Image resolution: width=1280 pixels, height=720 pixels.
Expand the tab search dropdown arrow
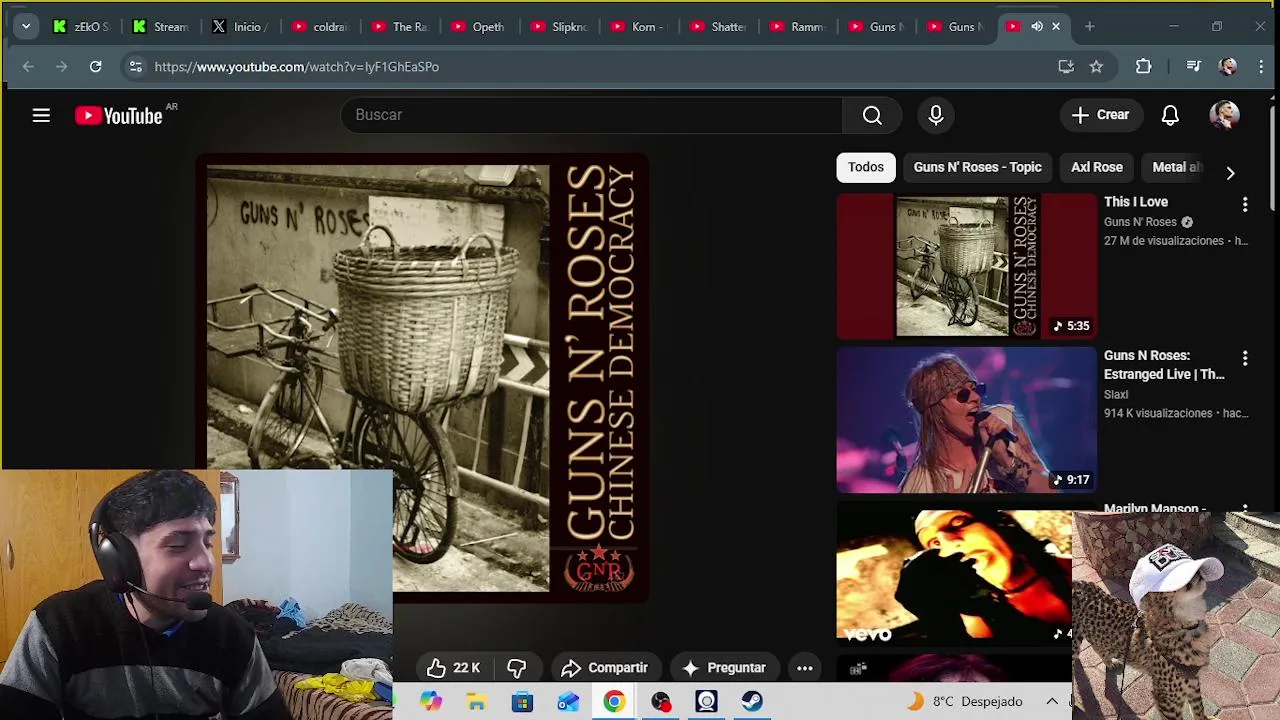tap(26, 27)
